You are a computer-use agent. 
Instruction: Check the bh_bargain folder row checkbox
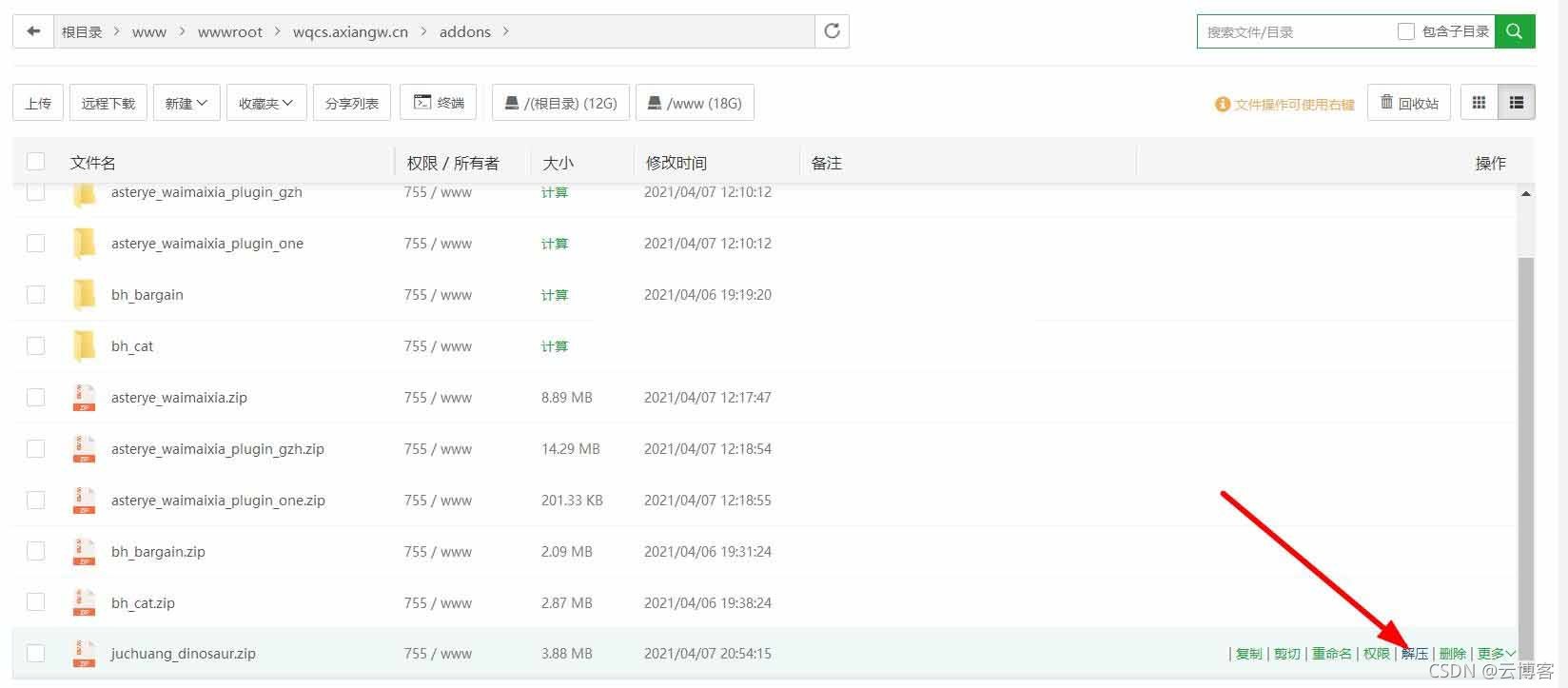coord(36,294)
